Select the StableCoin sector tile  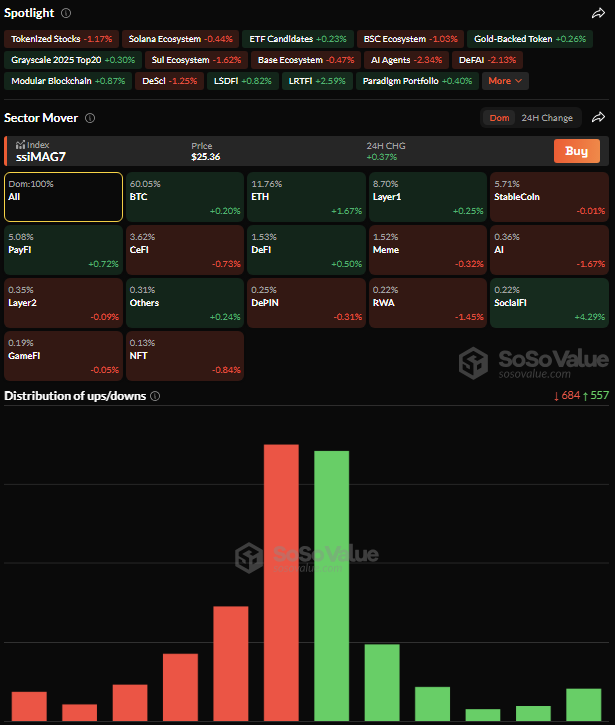pyautogui.click(x=549, y=197)
